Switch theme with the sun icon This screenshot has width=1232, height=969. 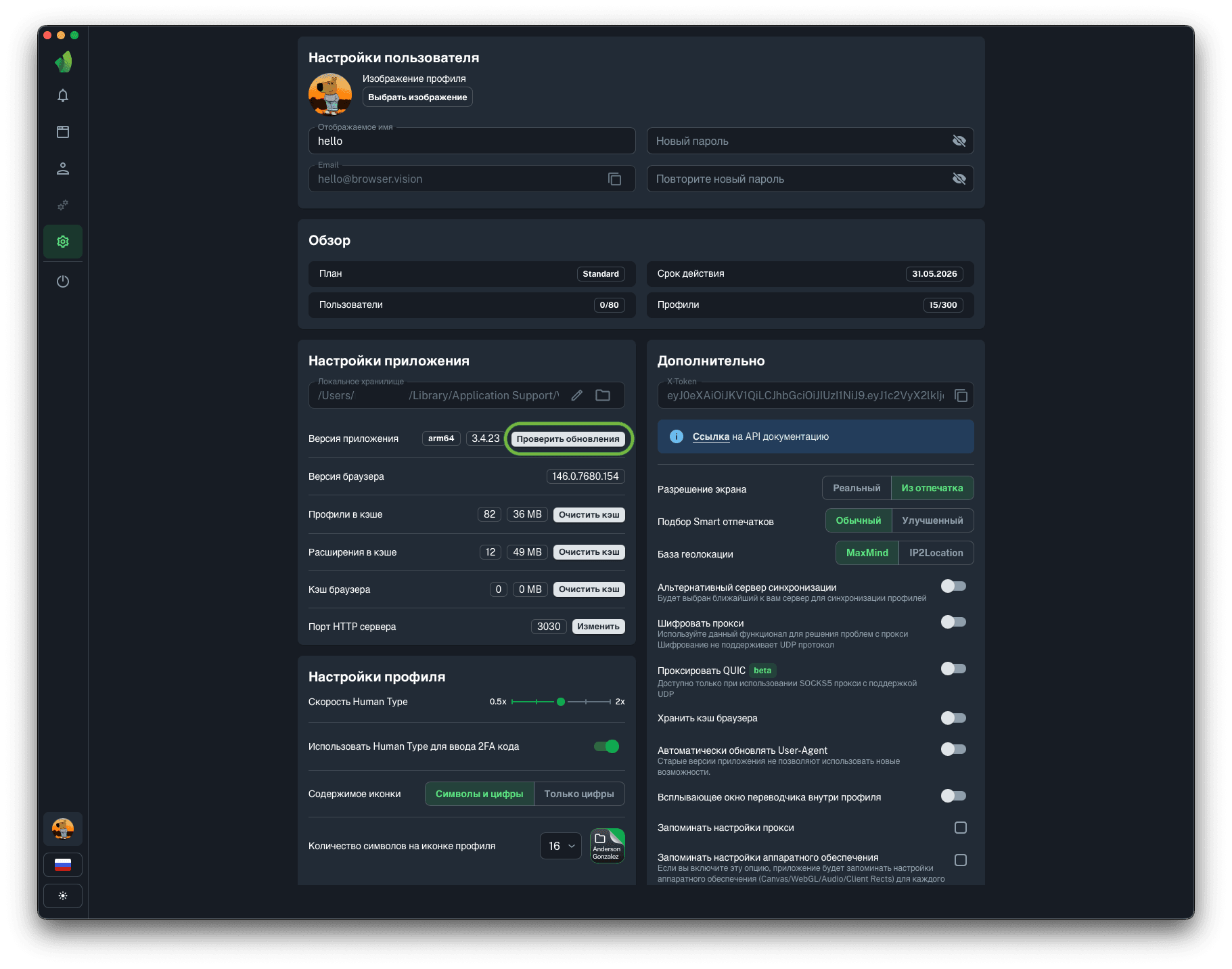tap(63, 896)
